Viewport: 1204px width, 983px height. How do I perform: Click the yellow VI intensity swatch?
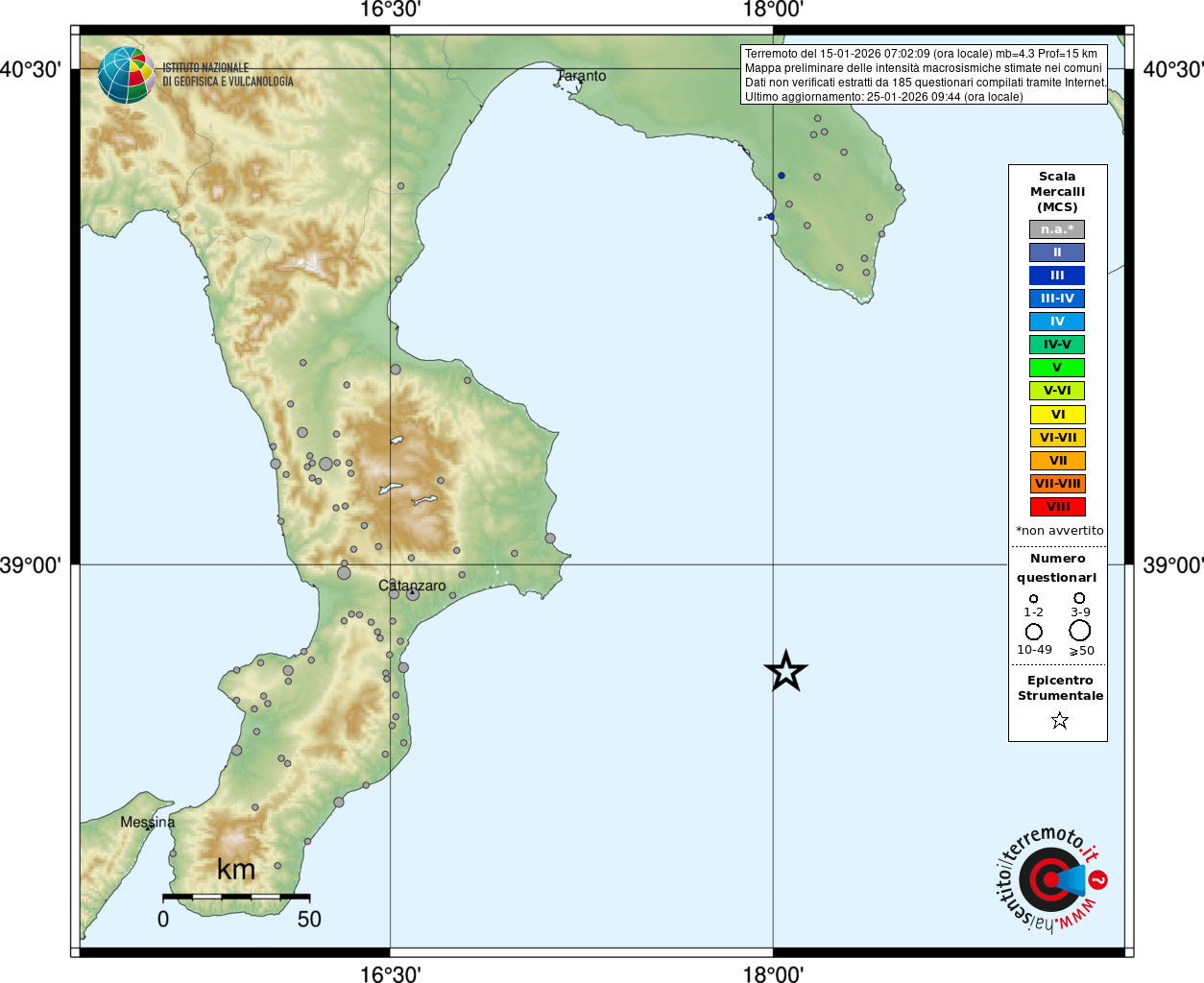(1057, 415)
